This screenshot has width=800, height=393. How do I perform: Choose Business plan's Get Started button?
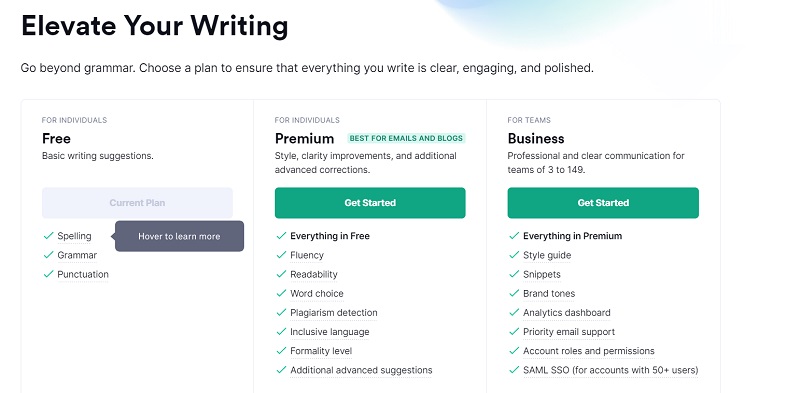pos(603,203)
